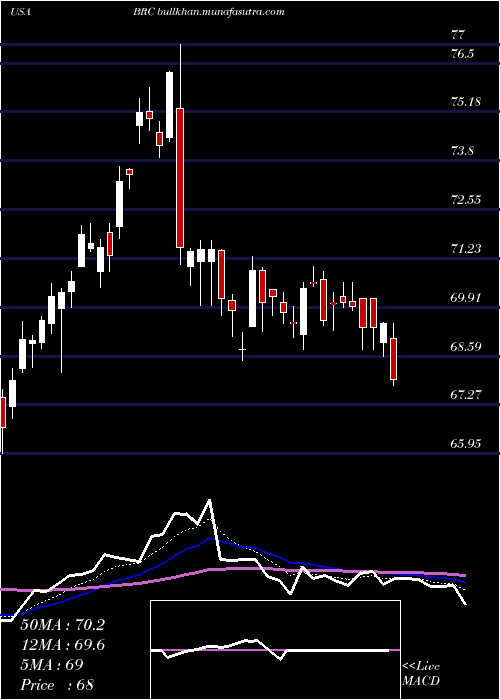Image resolution: width=500 pixels, height=700 pixels.
Task: Select the last red candlestick on the right
Action: 393,359
